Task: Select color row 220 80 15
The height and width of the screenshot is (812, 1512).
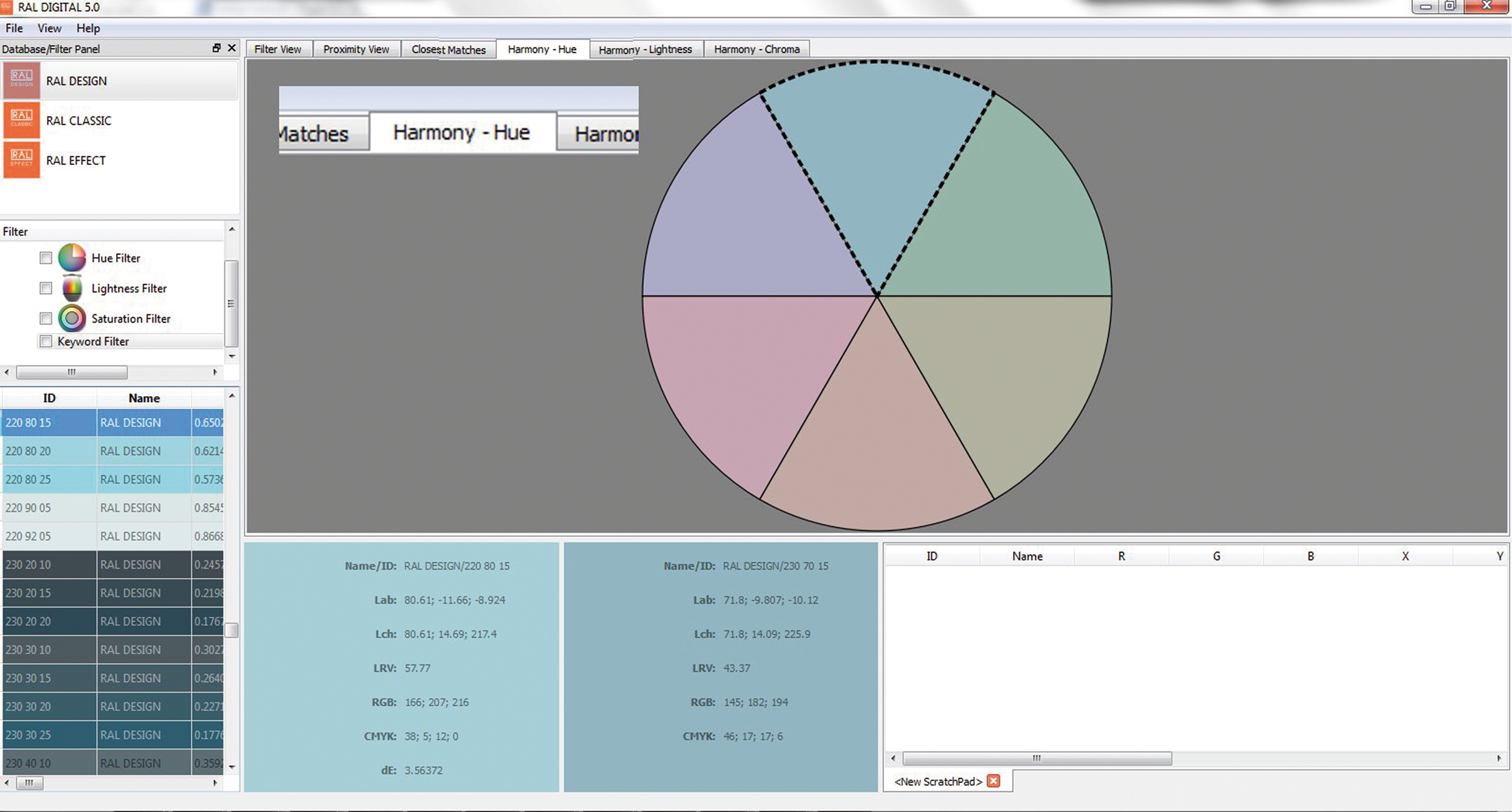Action: 113,422
